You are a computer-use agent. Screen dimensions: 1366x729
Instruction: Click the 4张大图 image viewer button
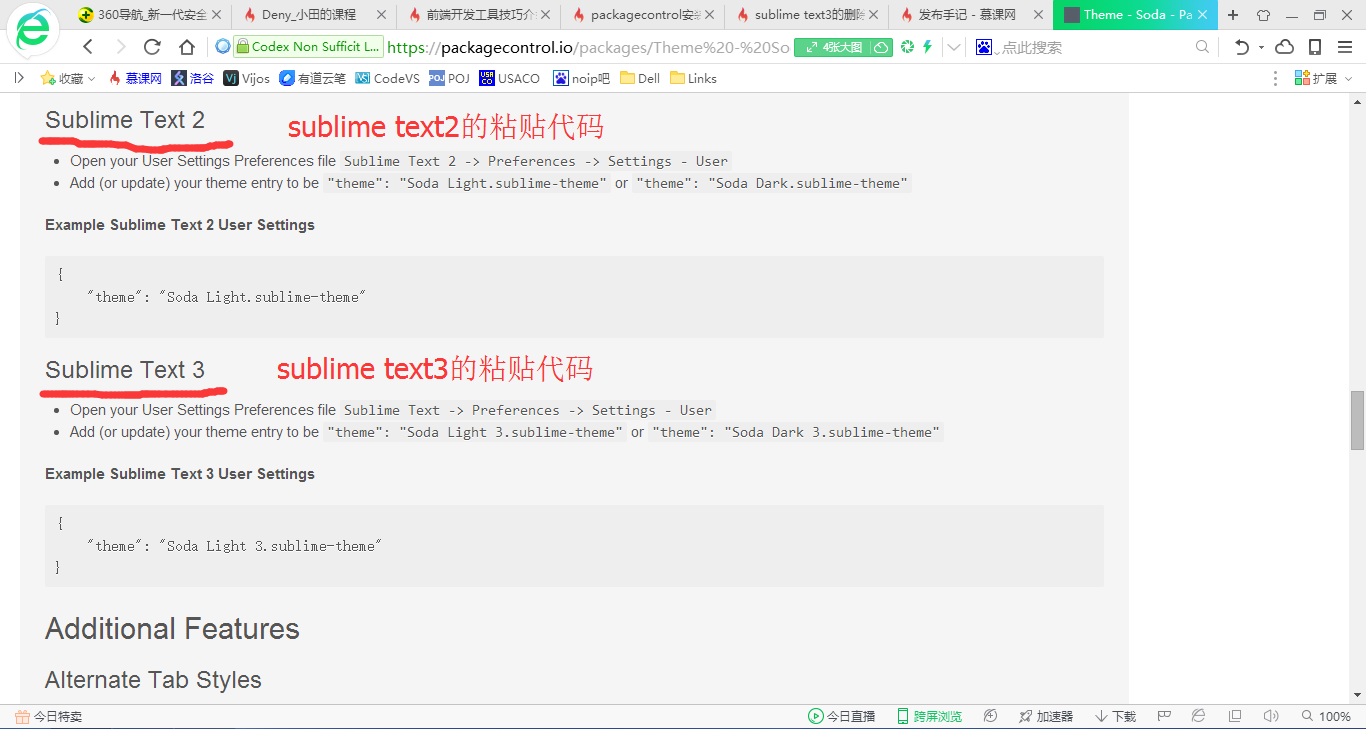coord(843,47)
